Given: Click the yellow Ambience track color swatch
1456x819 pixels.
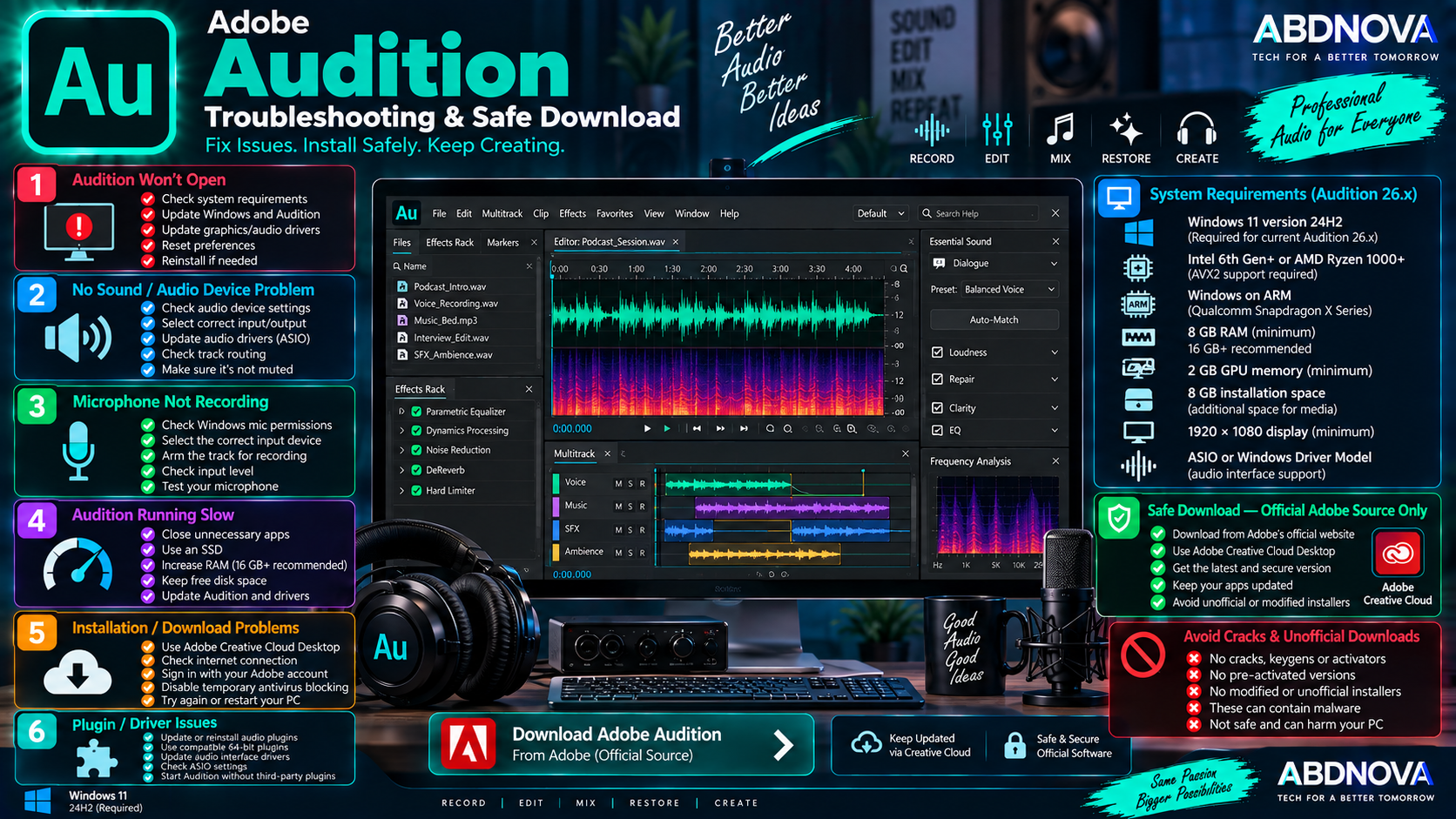Looking at the screenshot, I should point(556,552).
